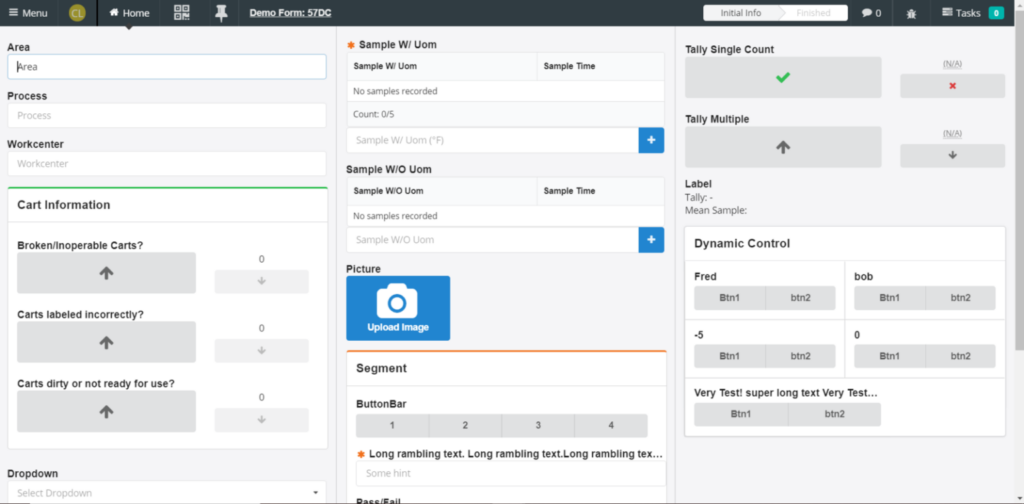This screenshot has width=1024, height=504.
Task: Increment Broken/Inoperable Carts with up arrow
Action: point(107,272)
